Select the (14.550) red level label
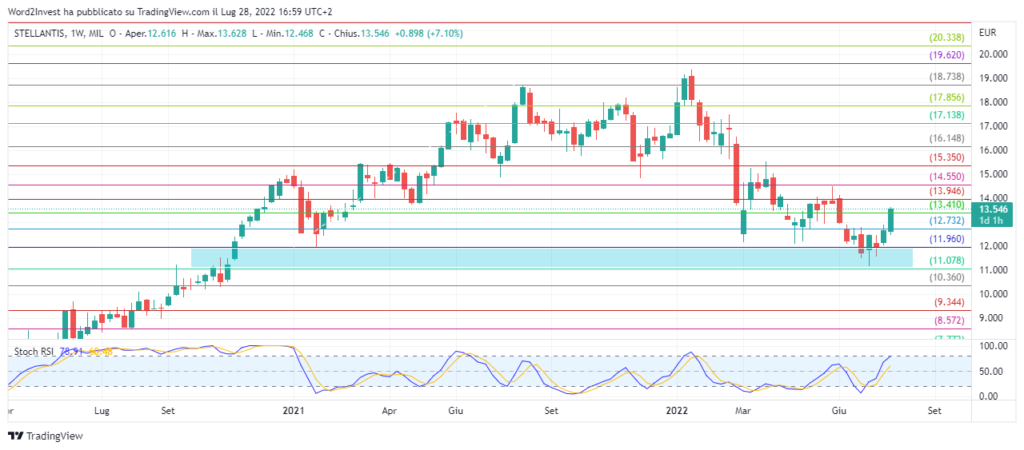The width and height of the screenshot is (1024, 450). point(946,176)
